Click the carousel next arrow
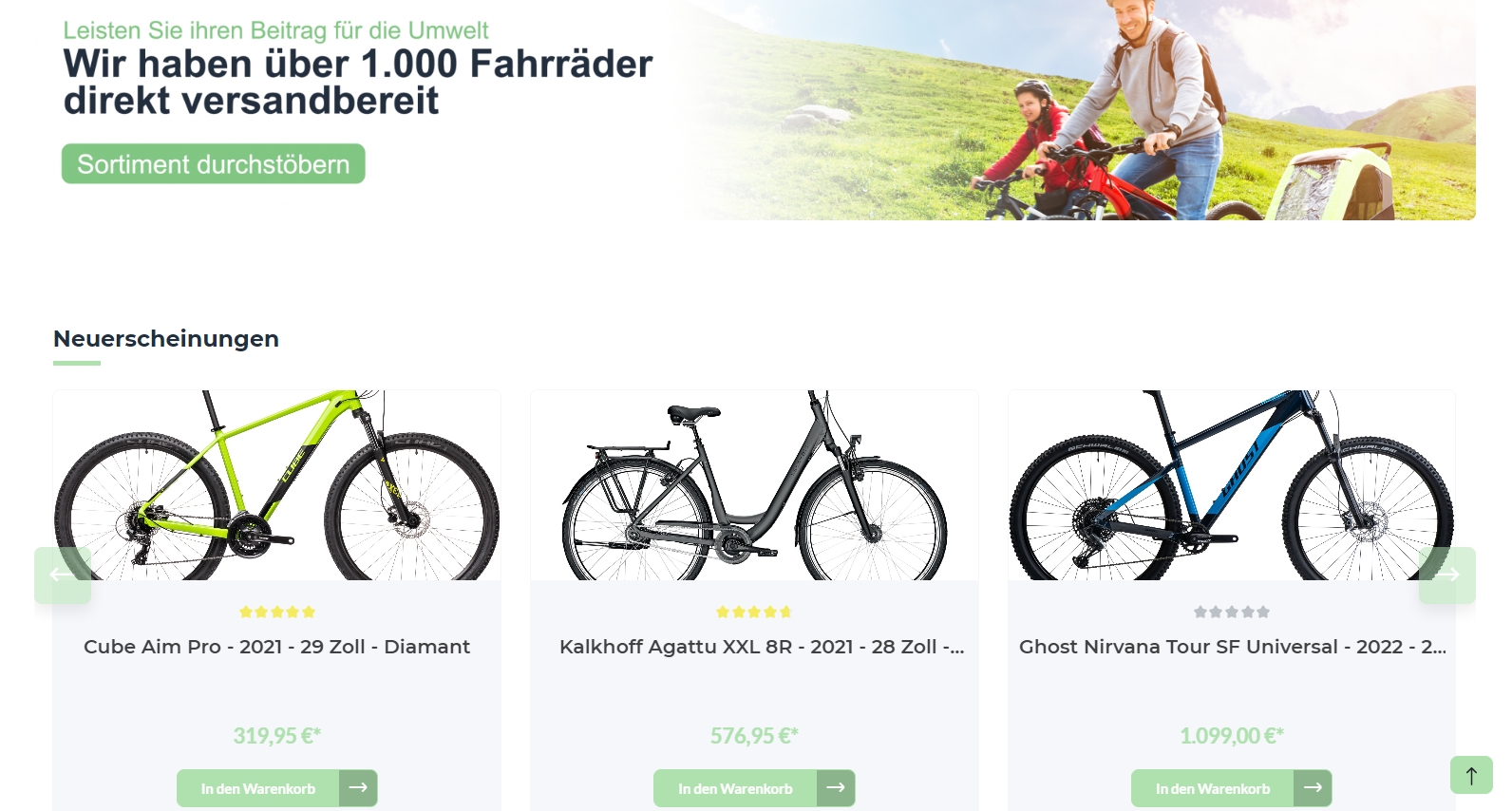The image size is (1512, 811). [x=1446, y=575]
